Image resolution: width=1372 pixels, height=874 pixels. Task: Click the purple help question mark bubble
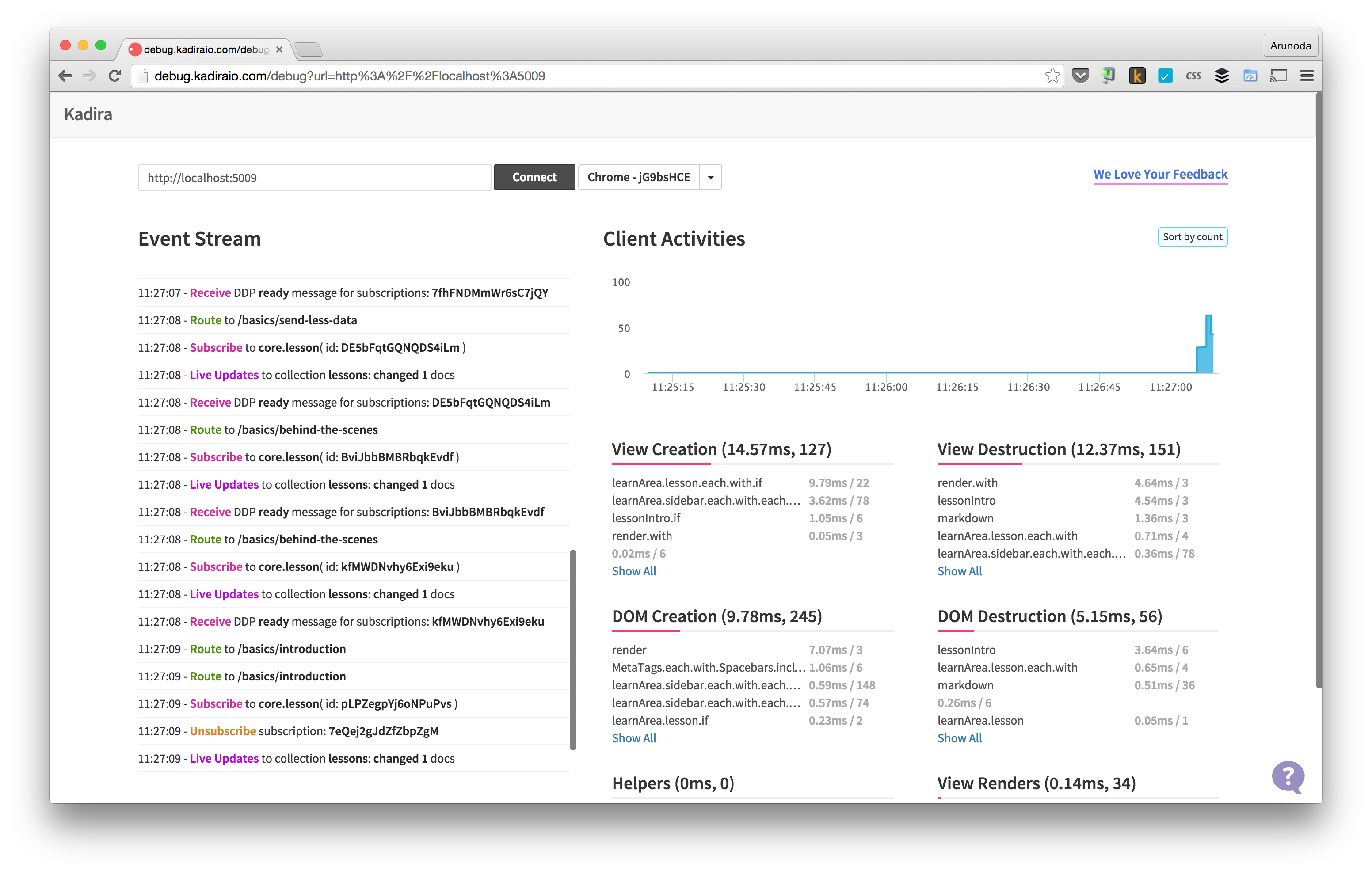[x=1289, y=777]
